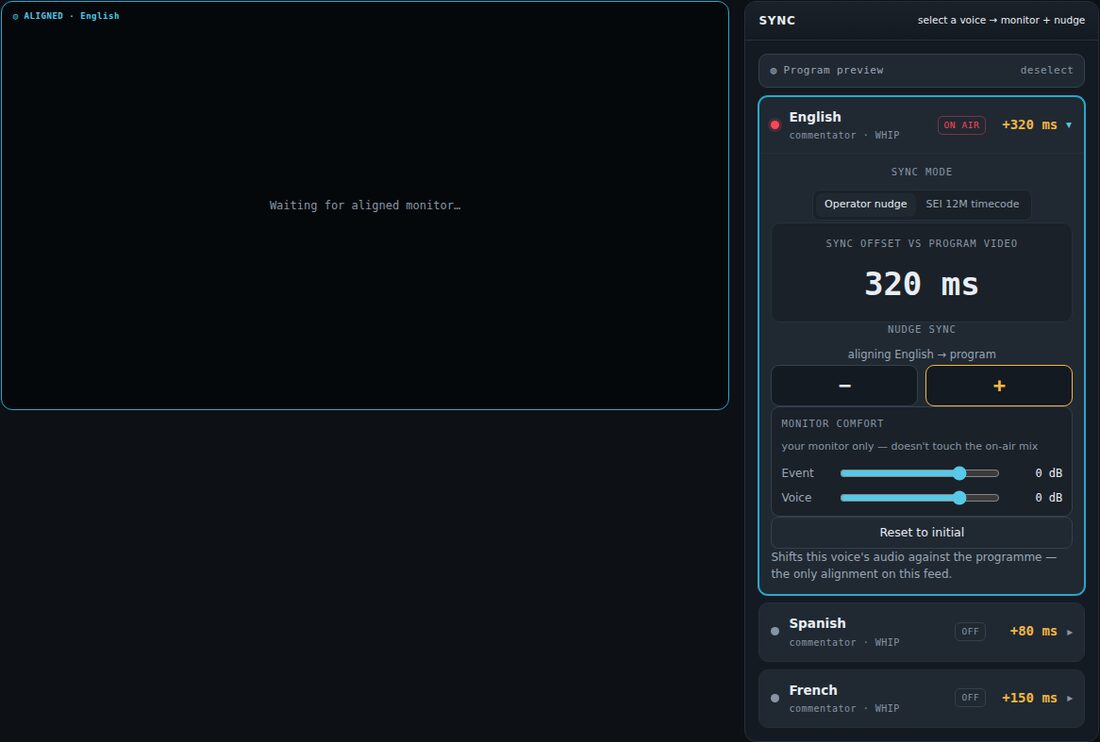
Task: Click the Event 0 dB value
Action: [x=1048, y=473]
